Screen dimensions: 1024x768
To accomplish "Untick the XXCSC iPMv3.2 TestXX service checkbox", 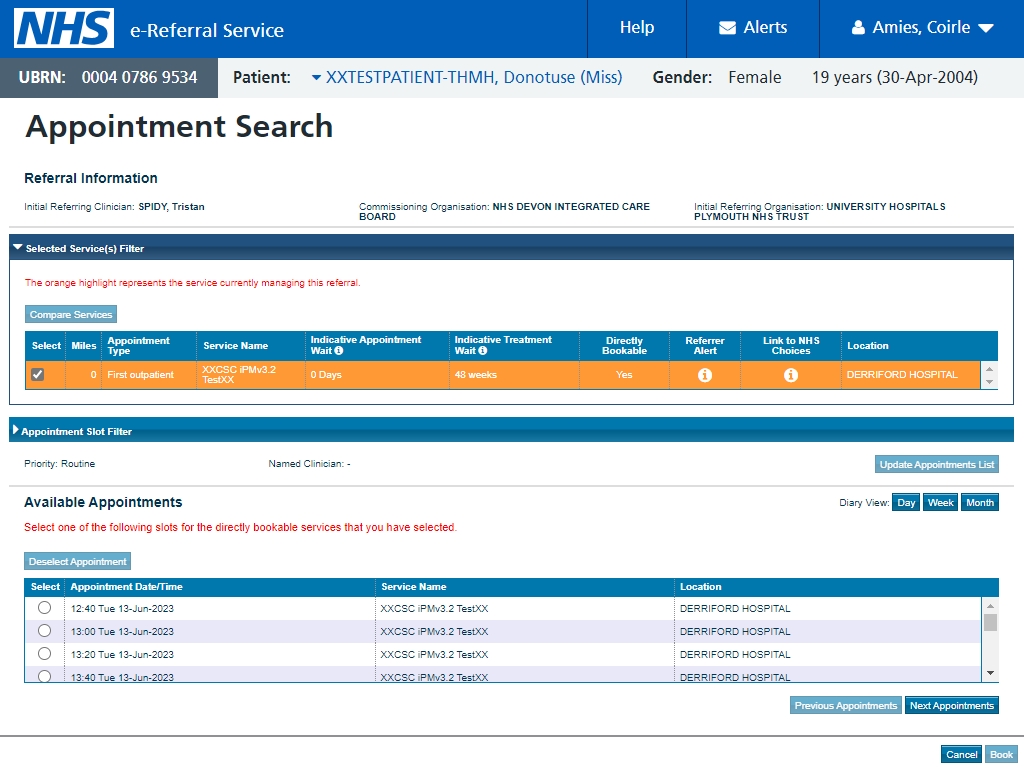I will point(38,374).
